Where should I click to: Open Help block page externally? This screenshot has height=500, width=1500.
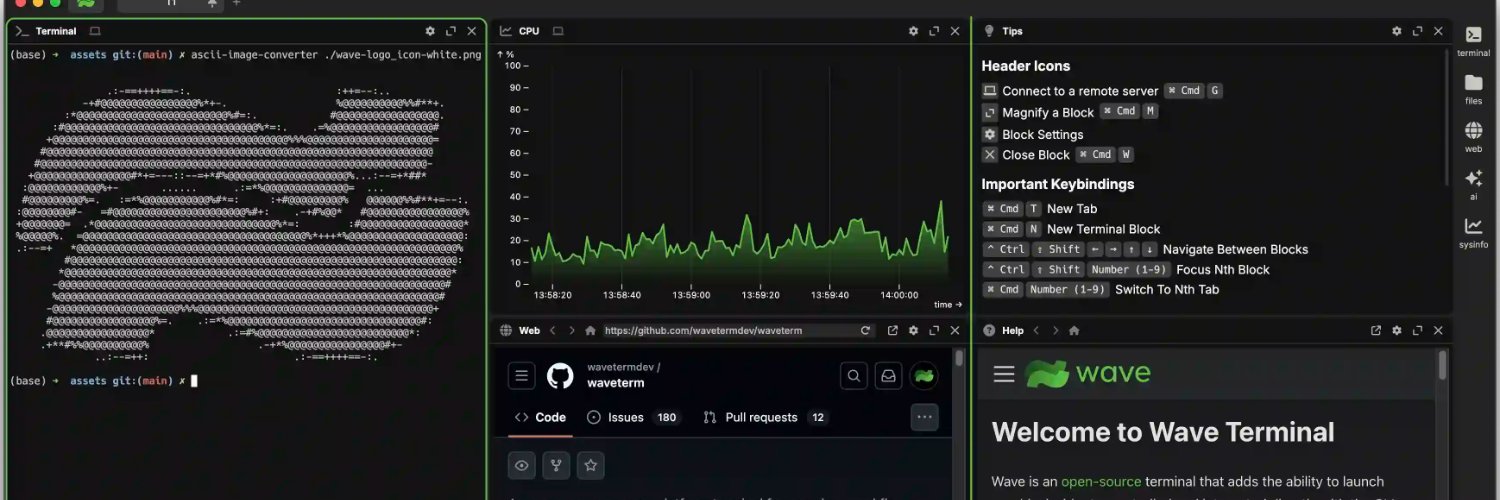click(1376, 330)
